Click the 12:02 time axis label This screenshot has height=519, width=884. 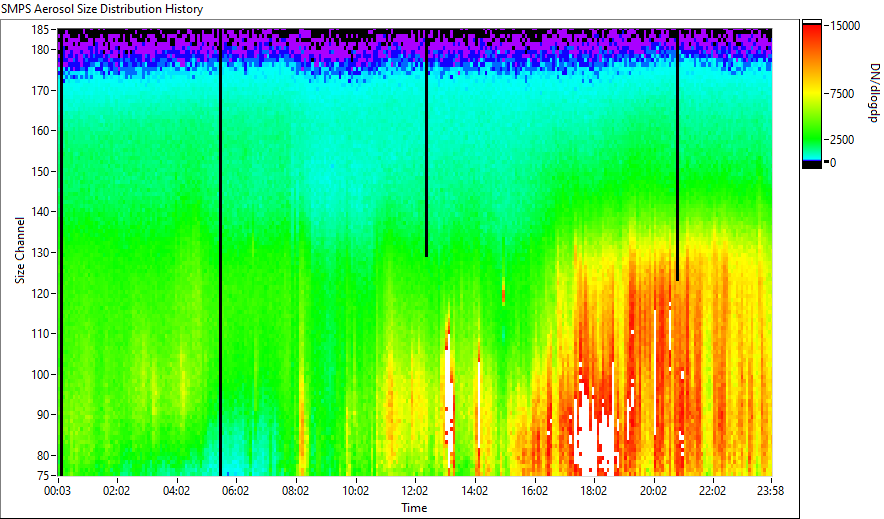pyautogui.click(x=415, y=491)
